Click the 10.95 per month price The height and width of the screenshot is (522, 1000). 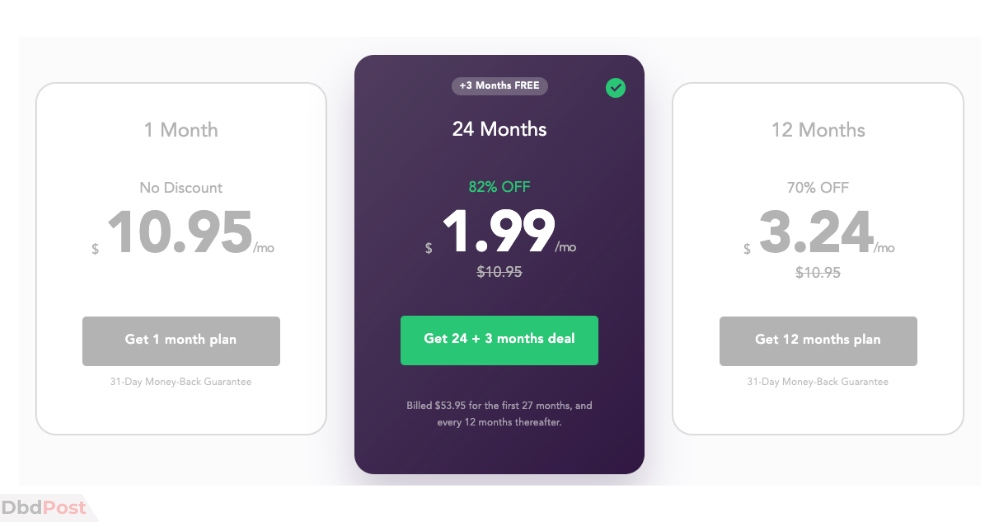[x=183, y=232]
